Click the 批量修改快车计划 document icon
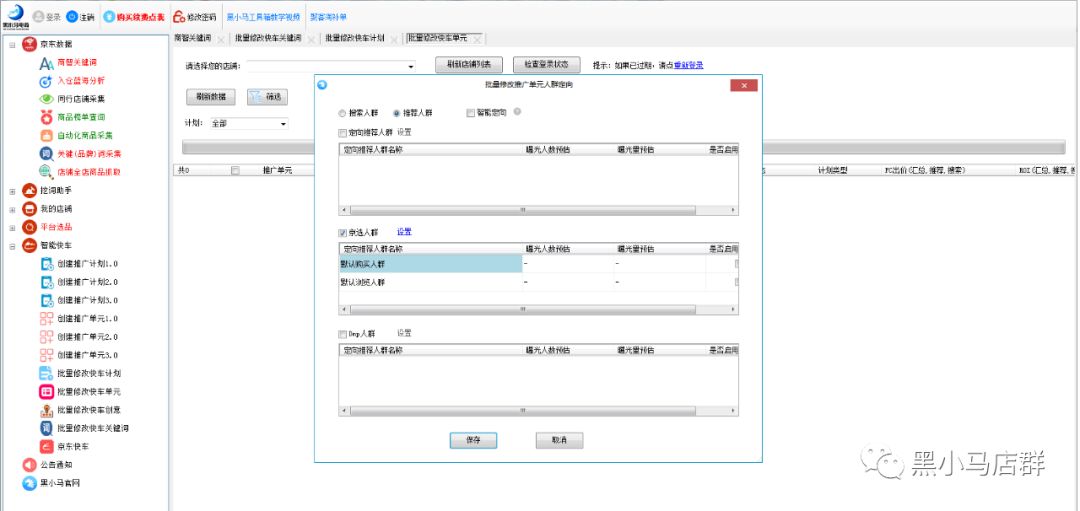Viewport: 1080px width, 511px height. [46, 373]
